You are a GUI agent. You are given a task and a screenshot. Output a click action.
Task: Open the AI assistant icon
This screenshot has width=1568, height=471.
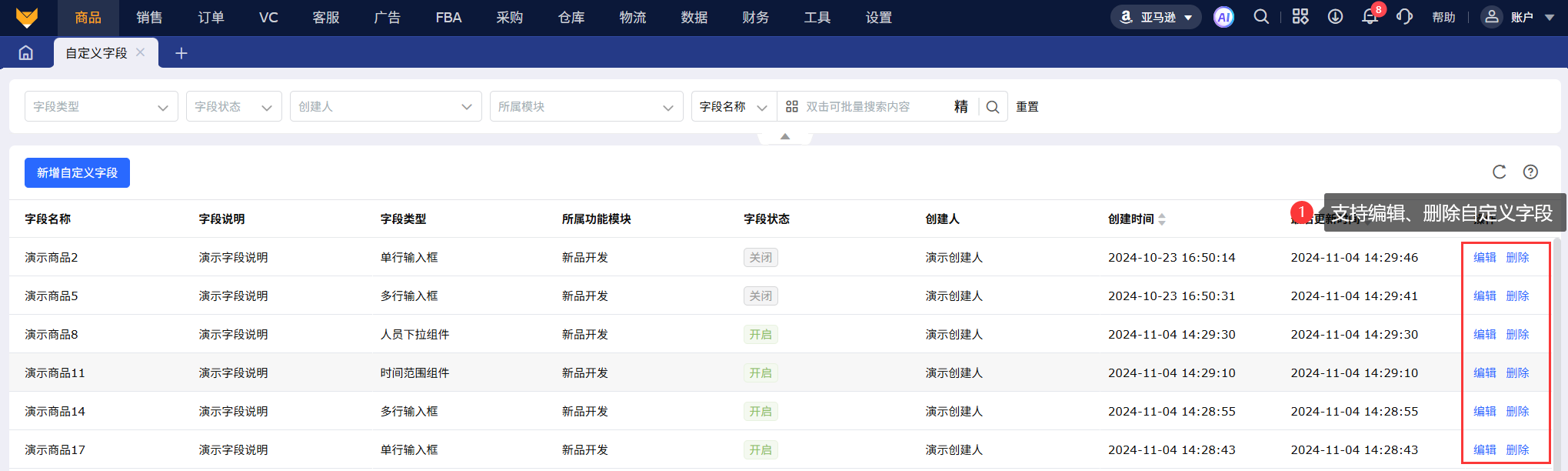point(1223,17)
